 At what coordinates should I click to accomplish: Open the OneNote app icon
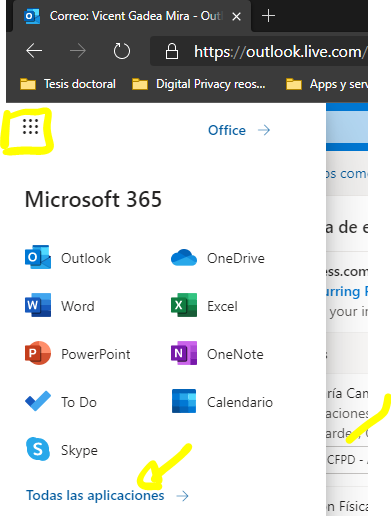click(184, 353)
